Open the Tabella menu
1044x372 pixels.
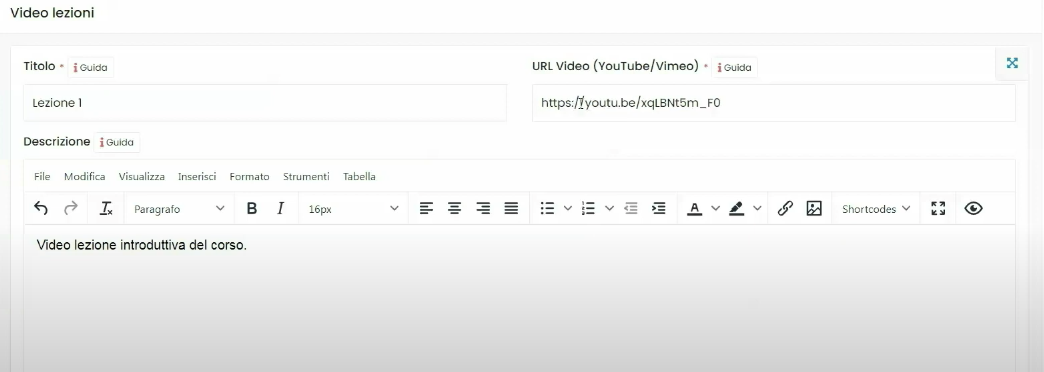pyautogui.click(x=360, y=177)
